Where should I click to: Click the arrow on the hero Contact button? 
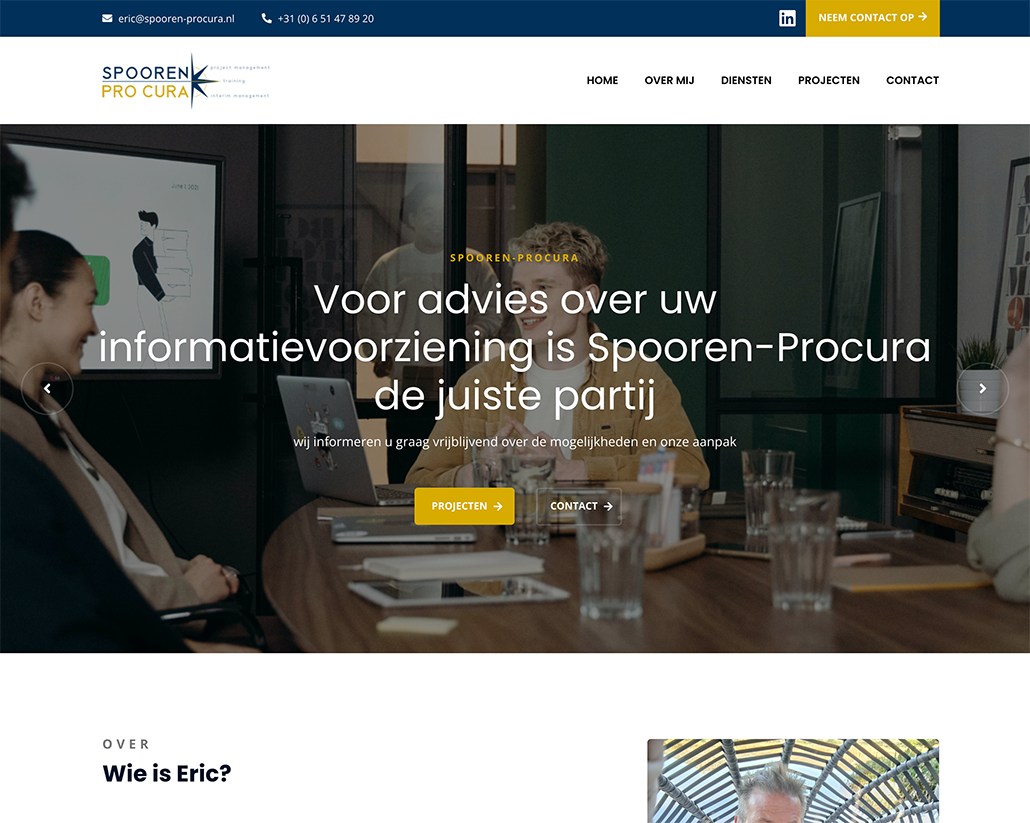coord(608,506)
